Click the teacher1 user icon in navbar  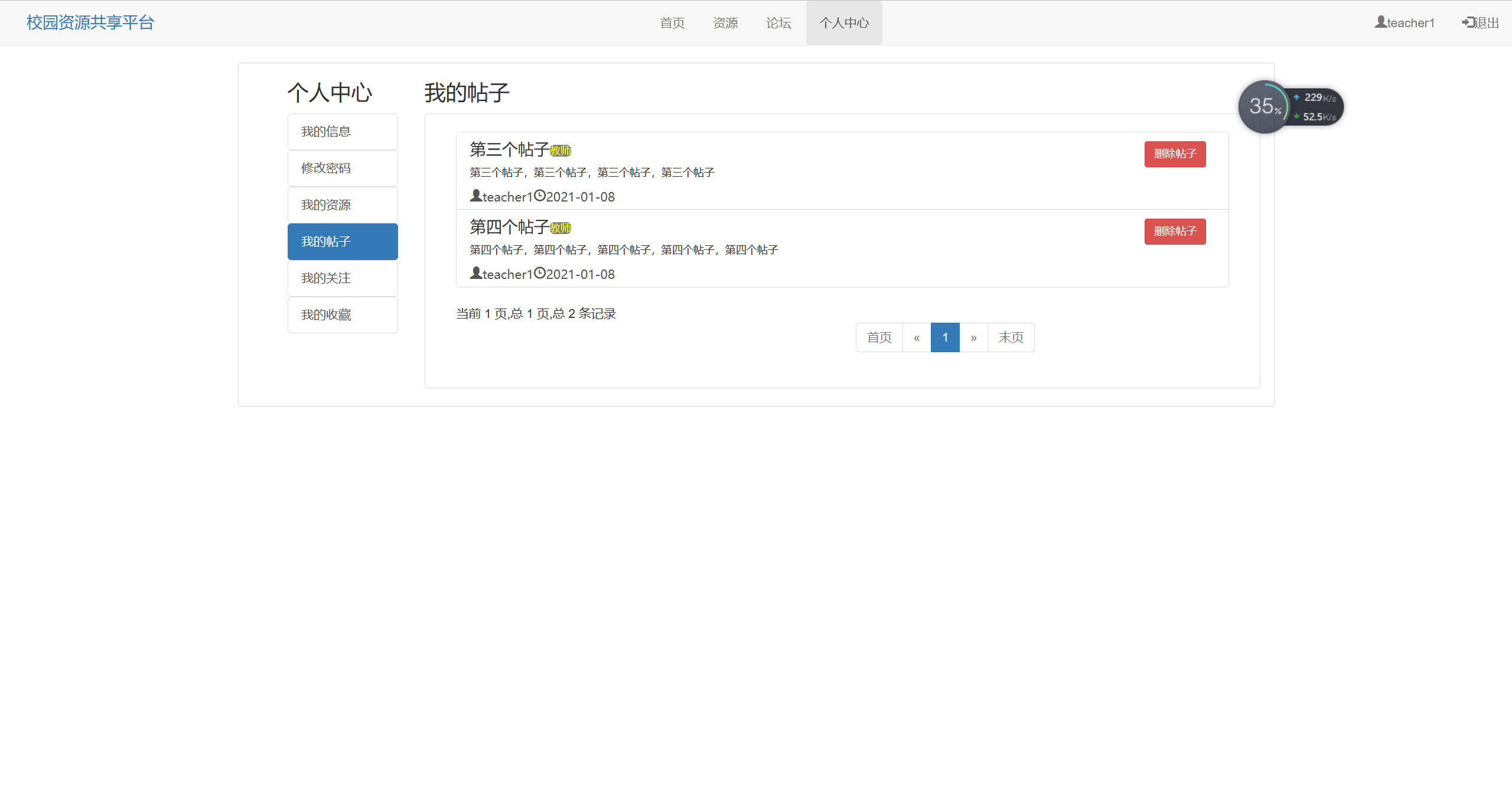tap(1380, 22)
